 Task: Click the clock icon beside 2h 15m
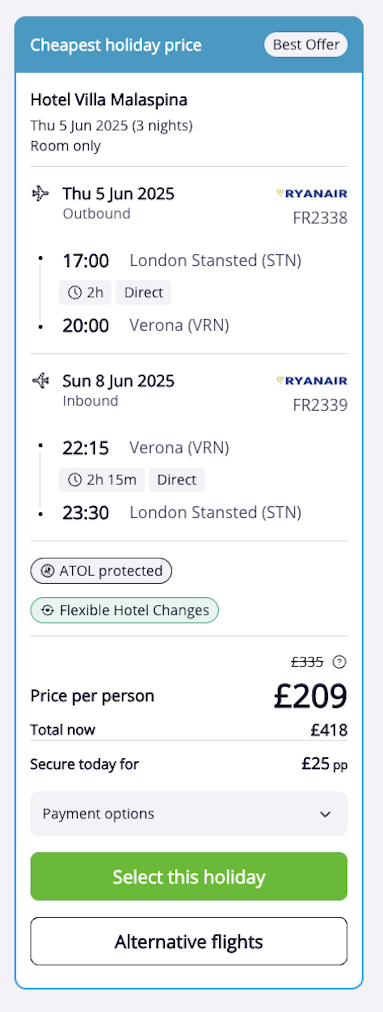click(x=75, y=480)
